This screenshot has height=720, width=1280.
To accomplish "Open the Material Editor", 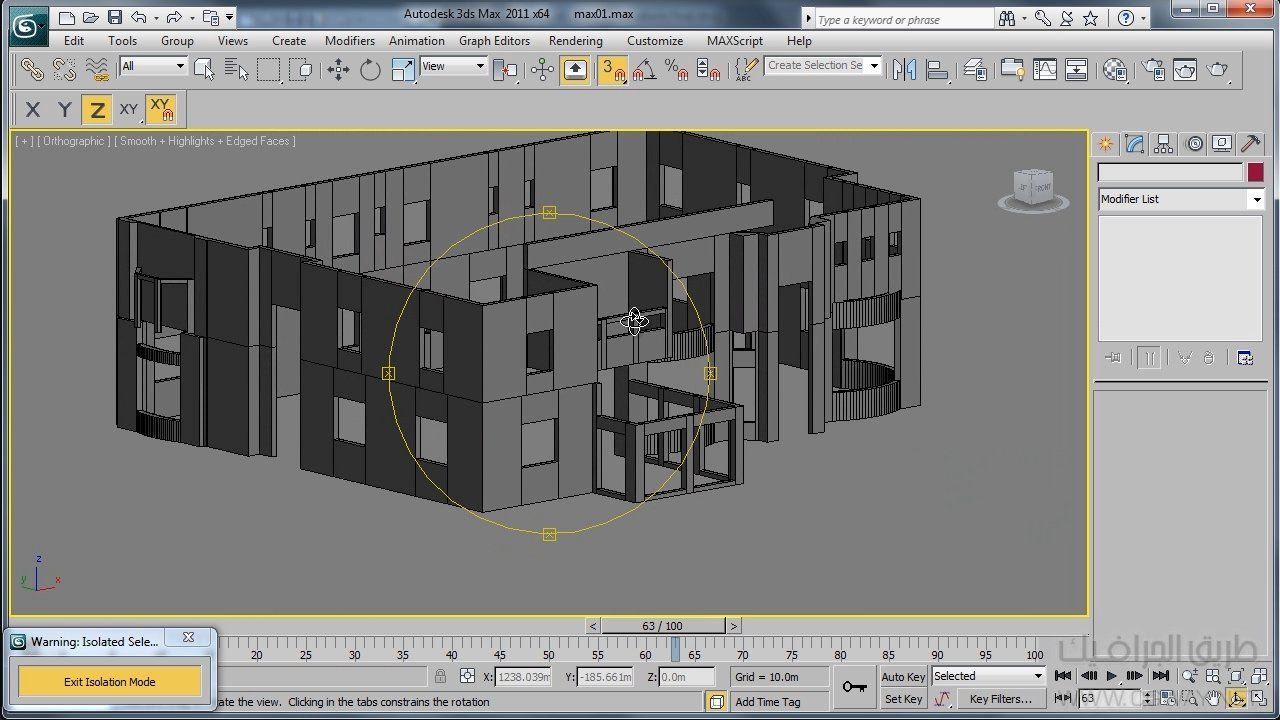I will [1115, 69].
